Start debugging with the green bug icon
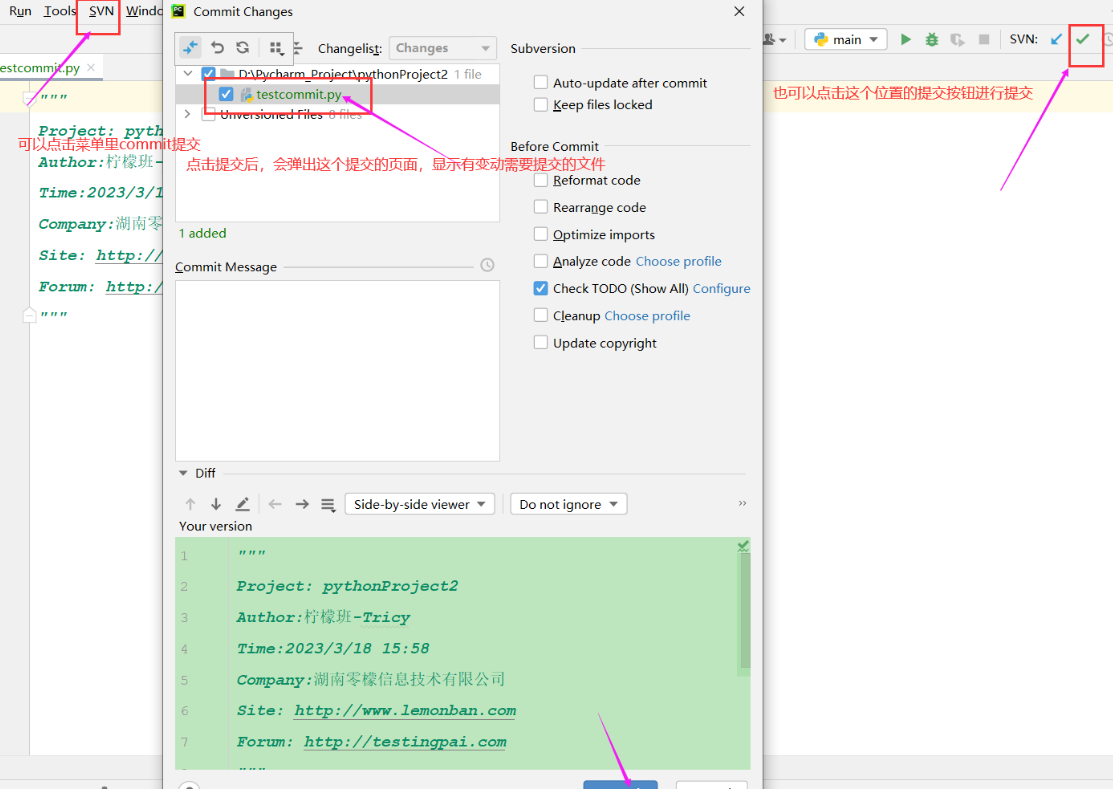This screenshot has width=1113, height=792. tap(931, 39)
